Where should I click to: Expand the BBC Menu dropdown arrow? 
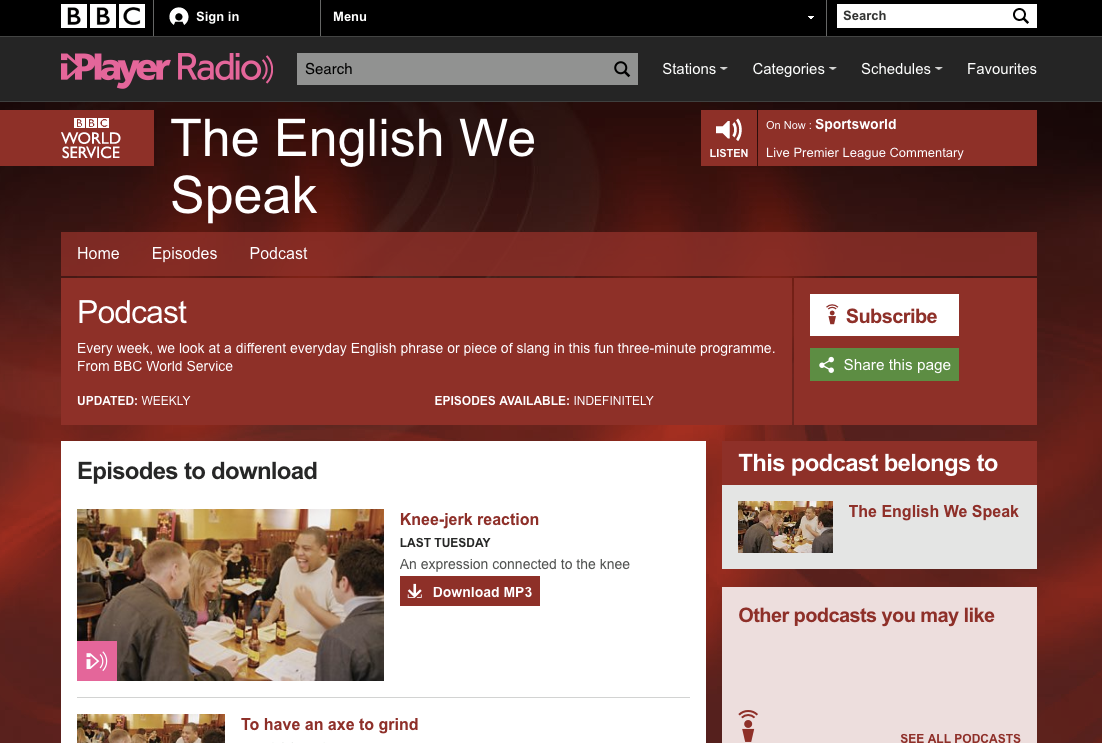[811, 18]
